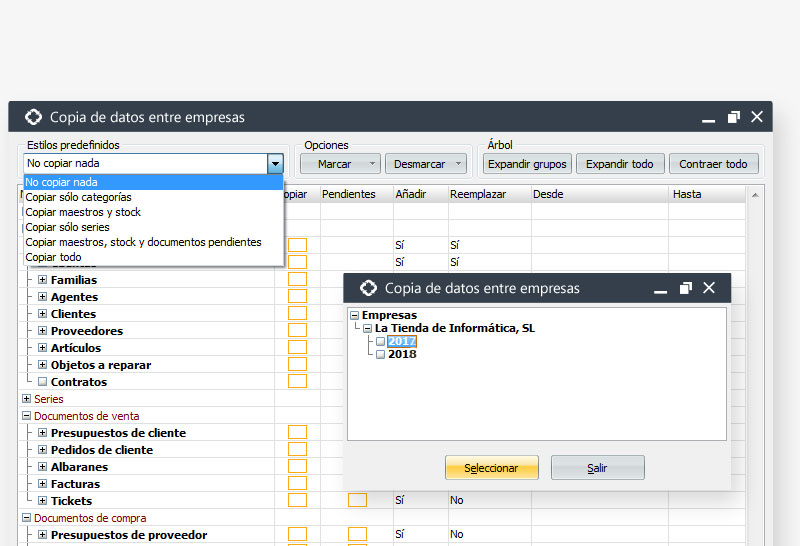Check the 2018 company year checkbox
The height and width of the screenshot is (546, 800).
(x=380, y=354)
